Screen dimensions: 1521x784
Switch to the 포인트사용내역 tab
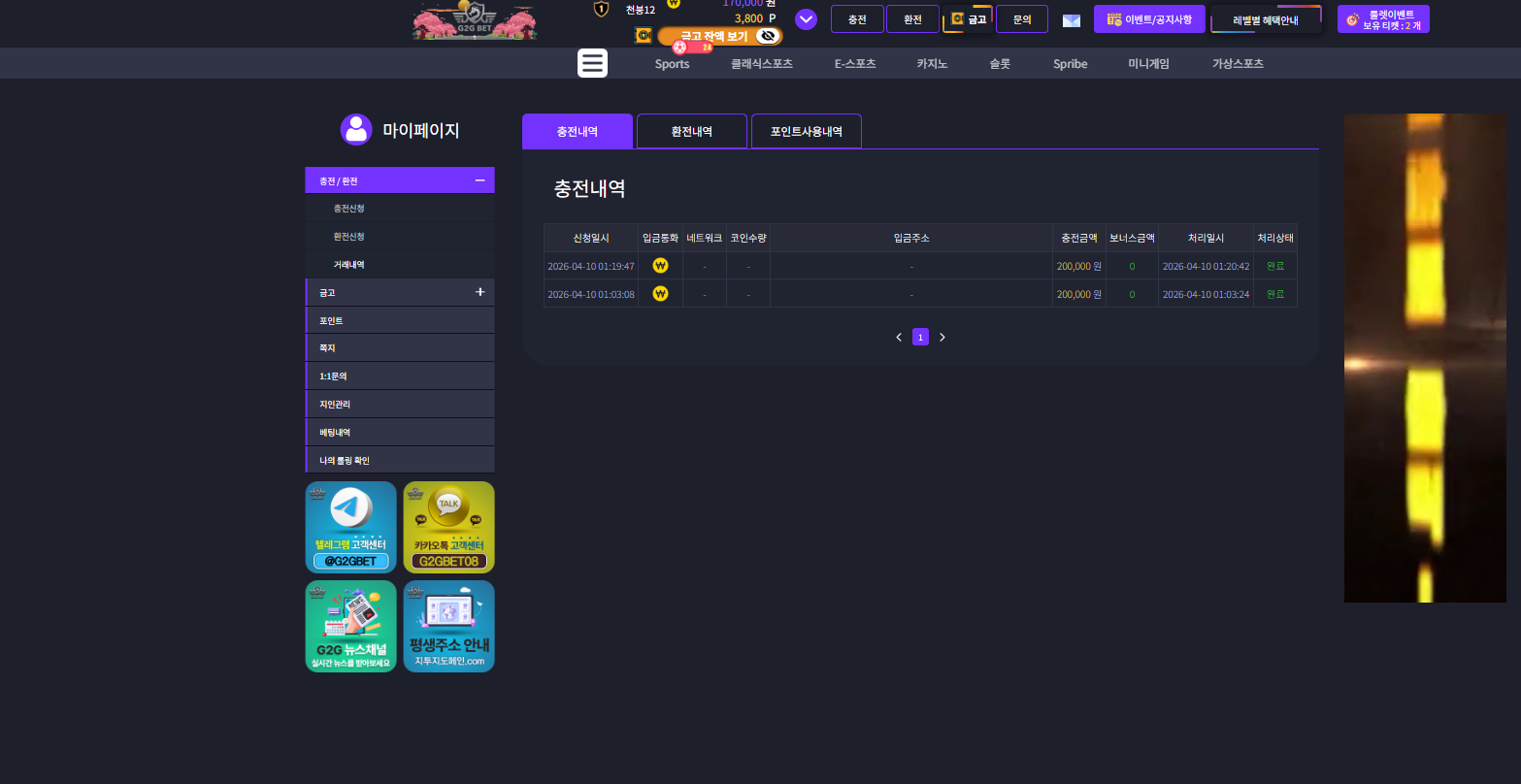(x=807, y=131)
